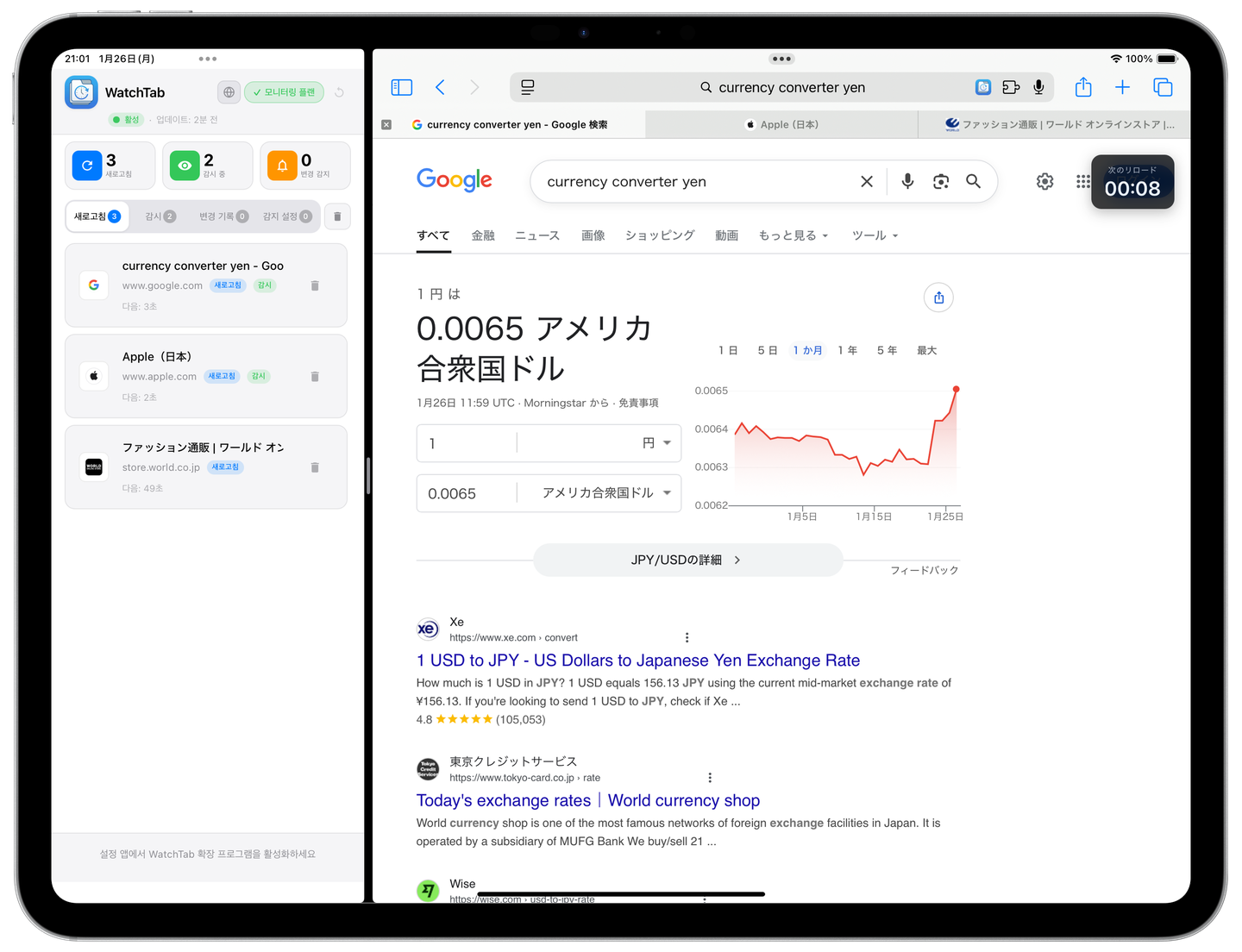Tap the address bar microphone icon
Screen dimensions: 1242x952
pos(1039,87)
